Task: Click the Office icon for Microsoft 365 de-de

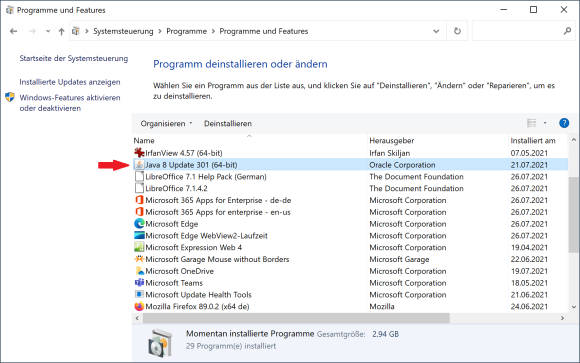Action: [139, 200]
